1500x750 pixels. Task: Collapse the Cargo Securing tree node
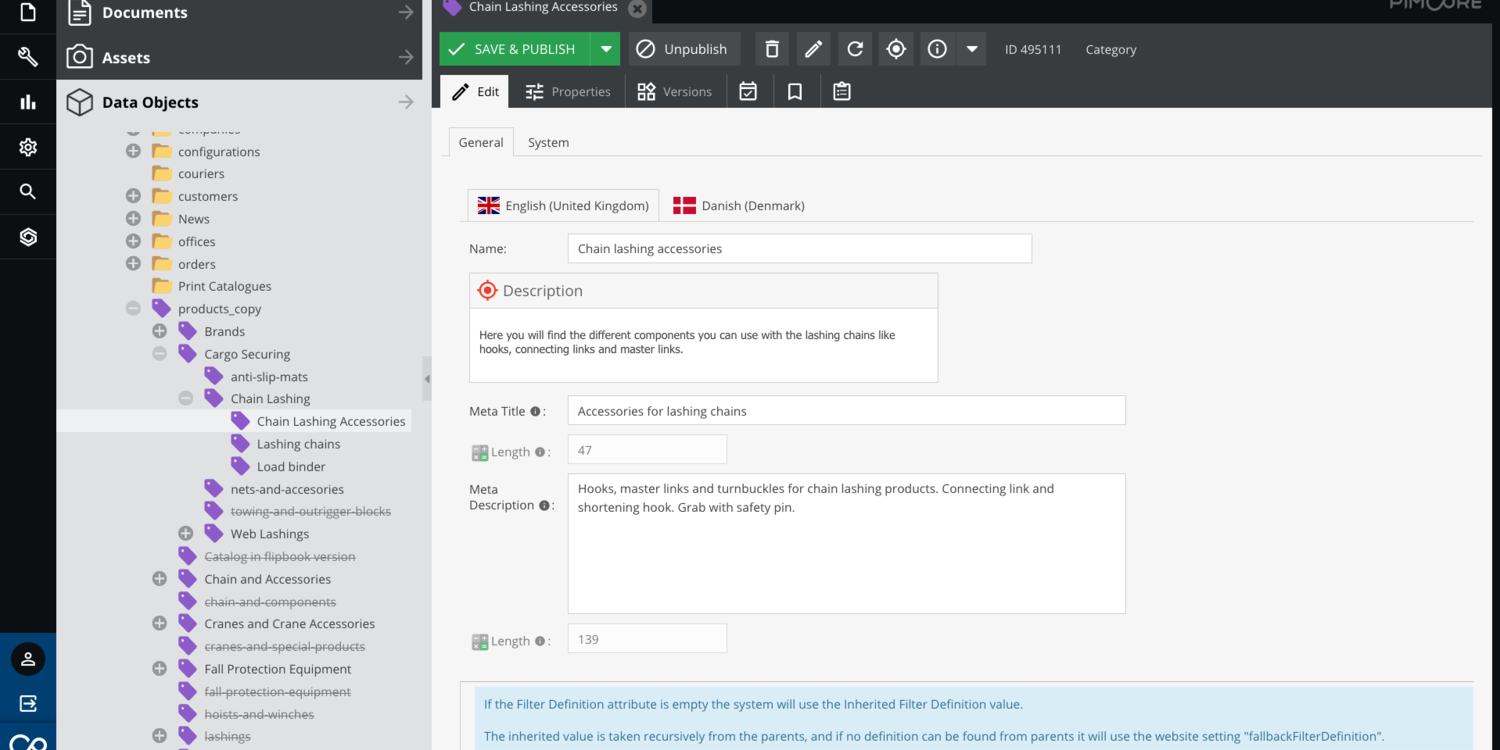[x=159, y=354]
